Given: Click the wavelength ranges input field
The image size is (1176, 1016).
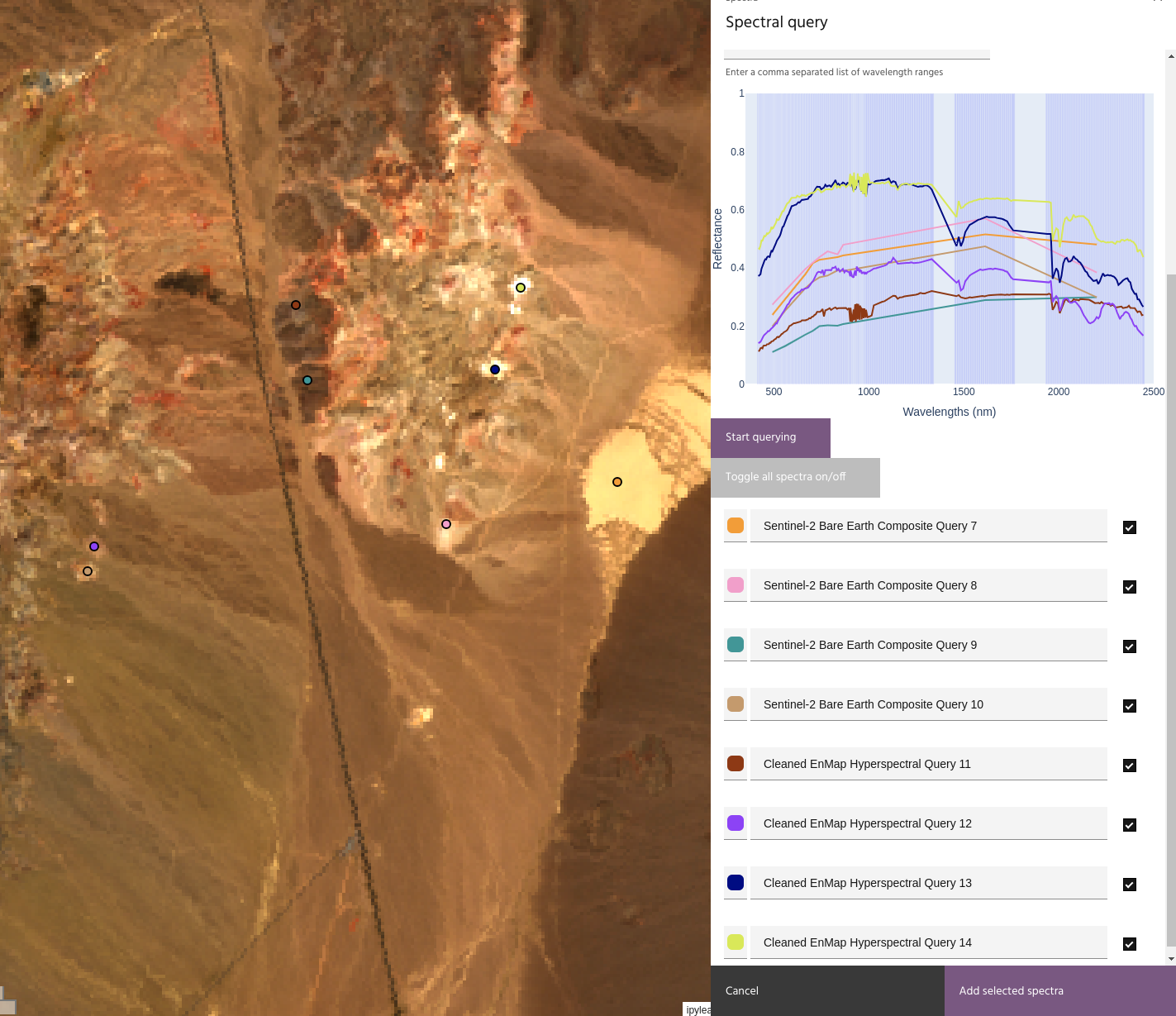Looking at the screenshot, I should pyautogui.click(x=856, y=51).
